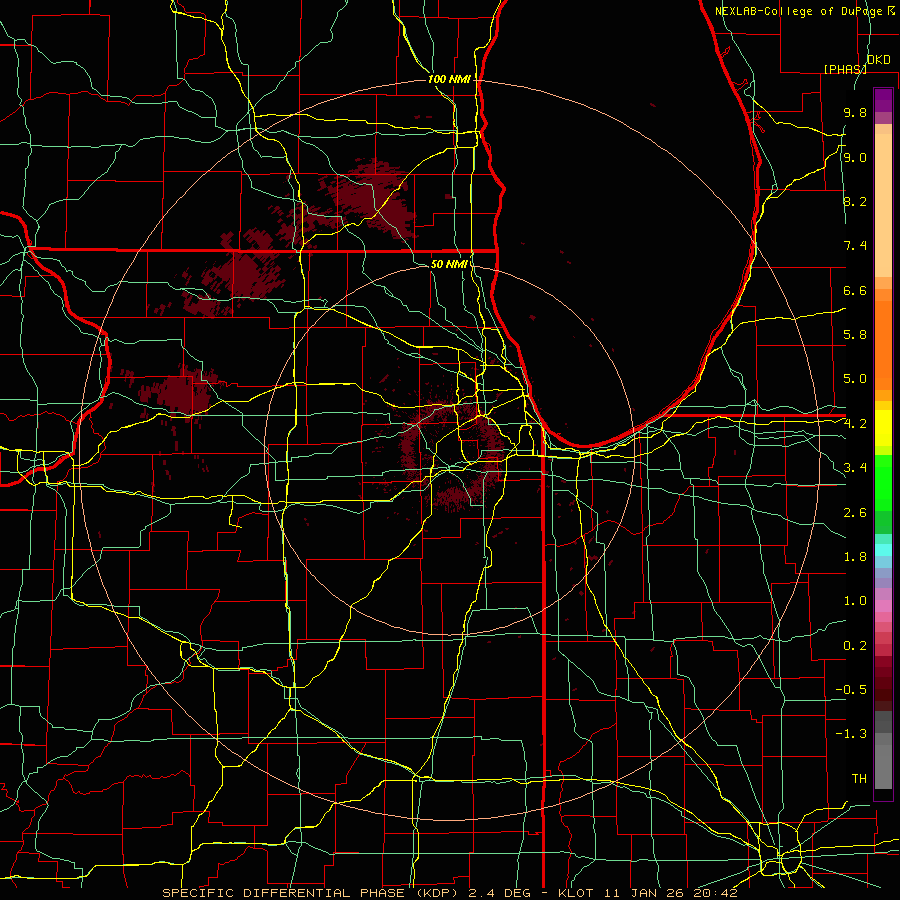Click the 1.0 value on the scale
This screenshot has width=900, height=900.
(x=855, y=601)
